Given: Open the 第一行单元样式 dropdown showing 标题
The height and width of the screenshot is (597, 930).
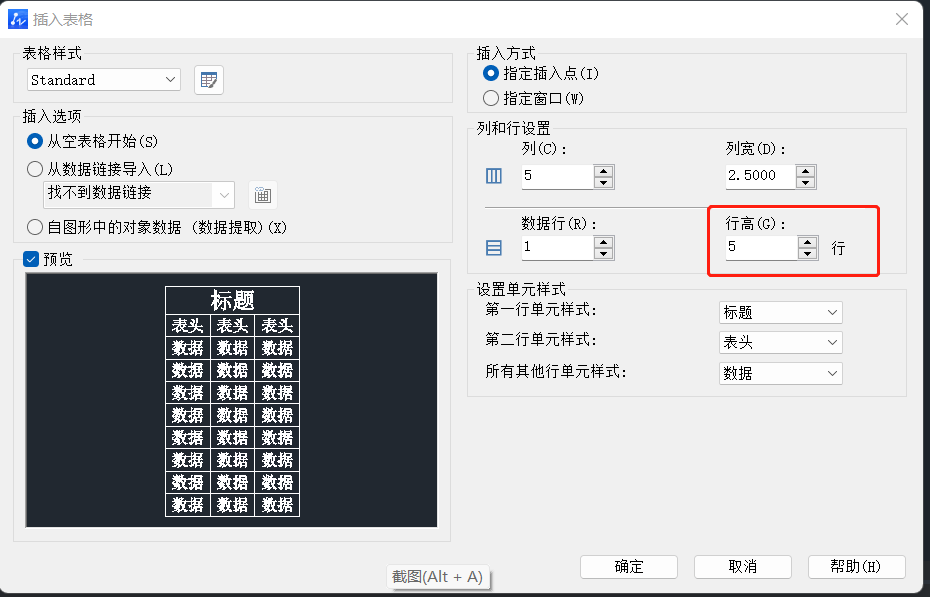Looking at the screenshot, I should (x=781, y=312).
